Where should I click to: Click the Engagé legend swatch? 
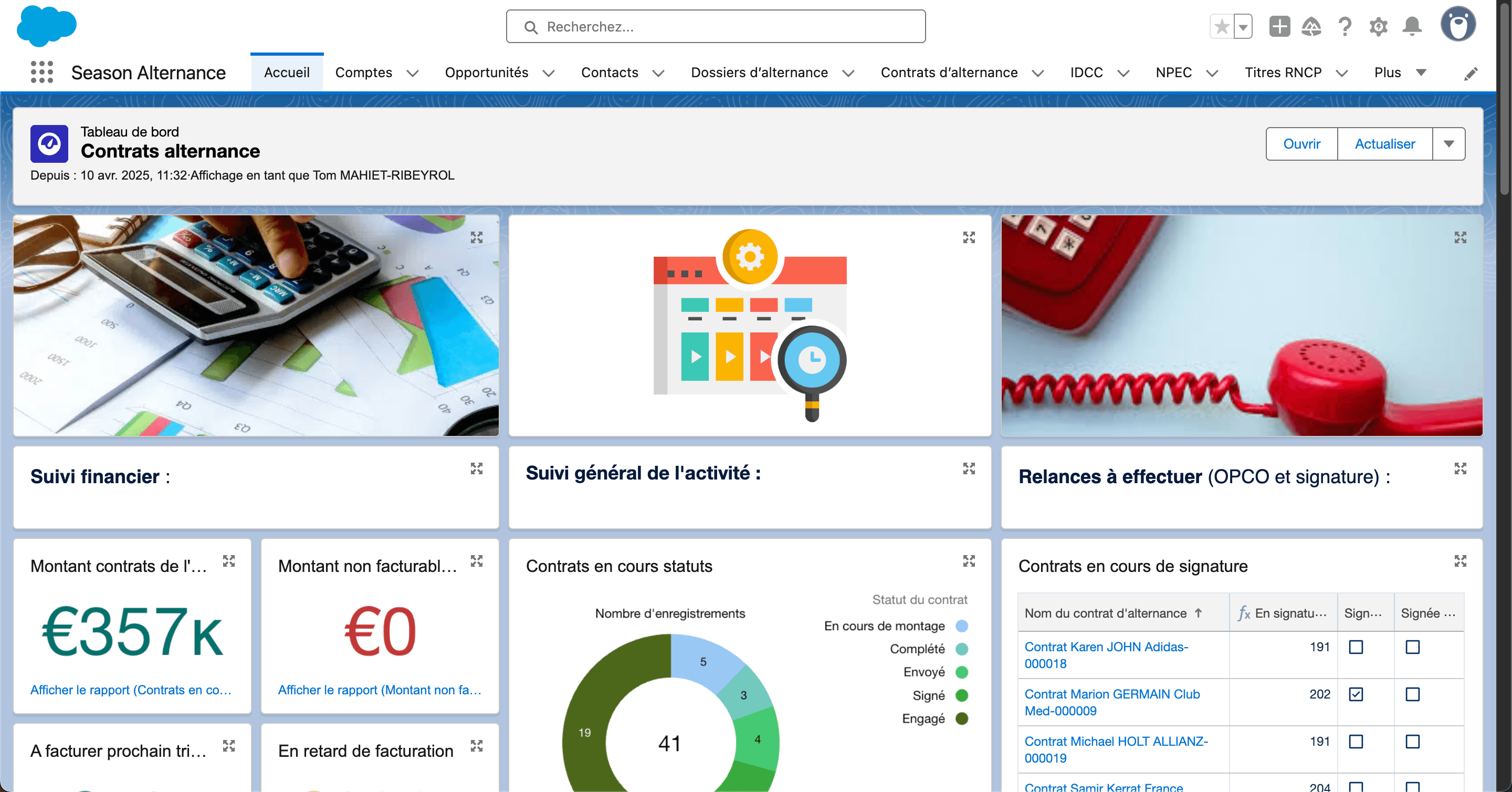point(961,718)
